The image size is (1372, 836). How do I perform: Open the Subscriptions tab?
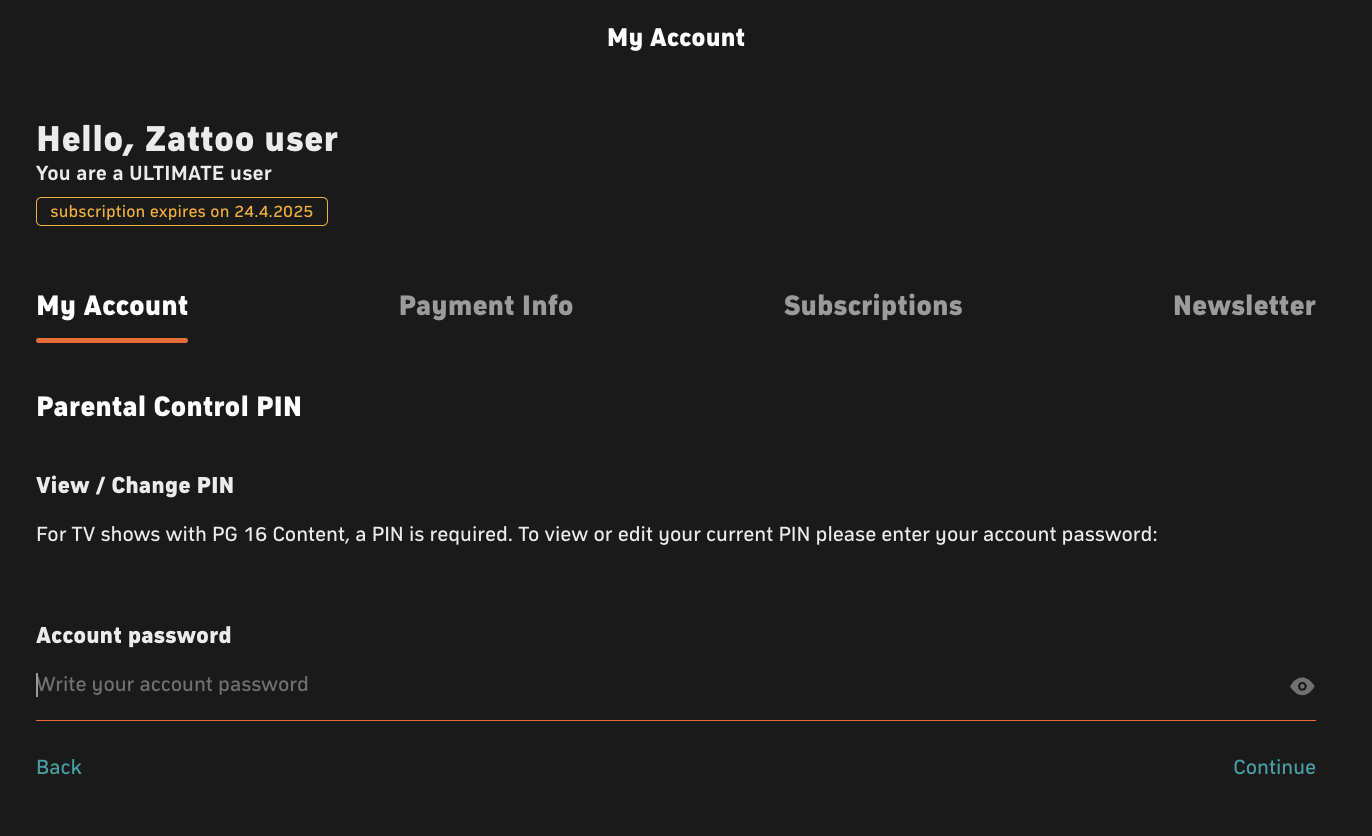tap(873, 306)
